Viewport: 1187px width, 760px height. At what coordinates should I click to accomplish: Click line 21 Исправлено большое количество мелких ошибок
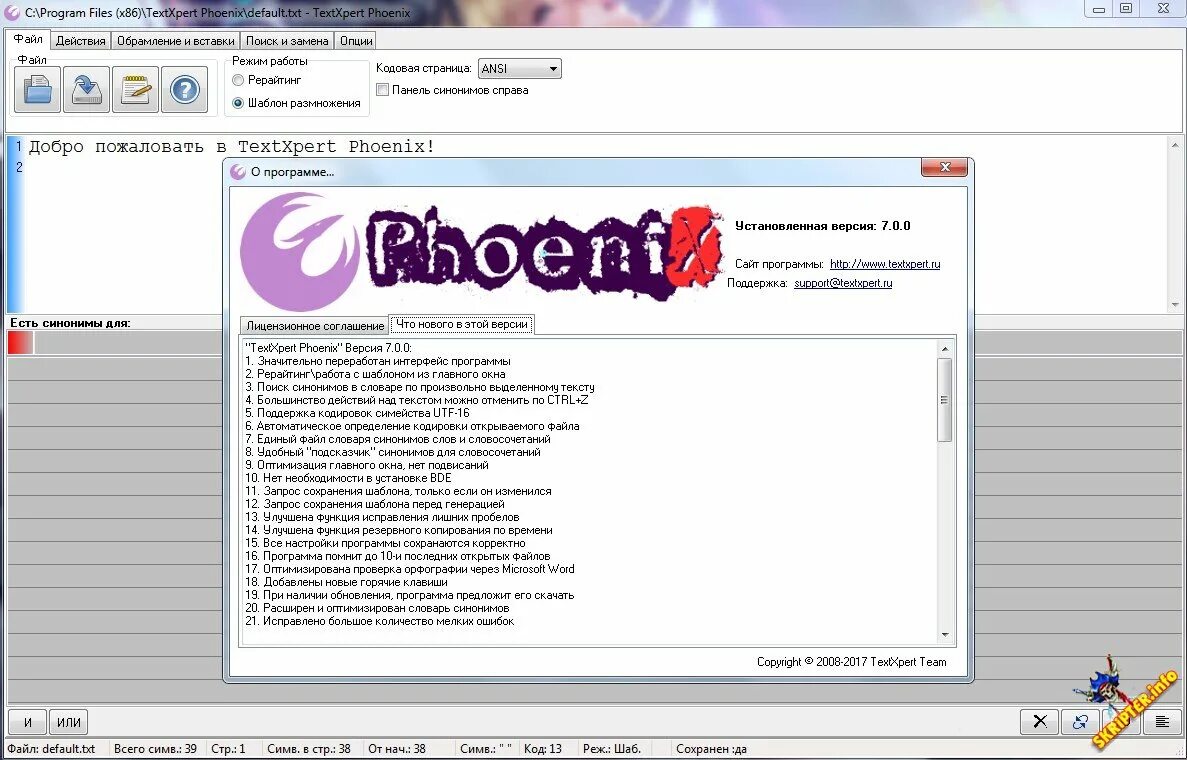pos(379,621)
